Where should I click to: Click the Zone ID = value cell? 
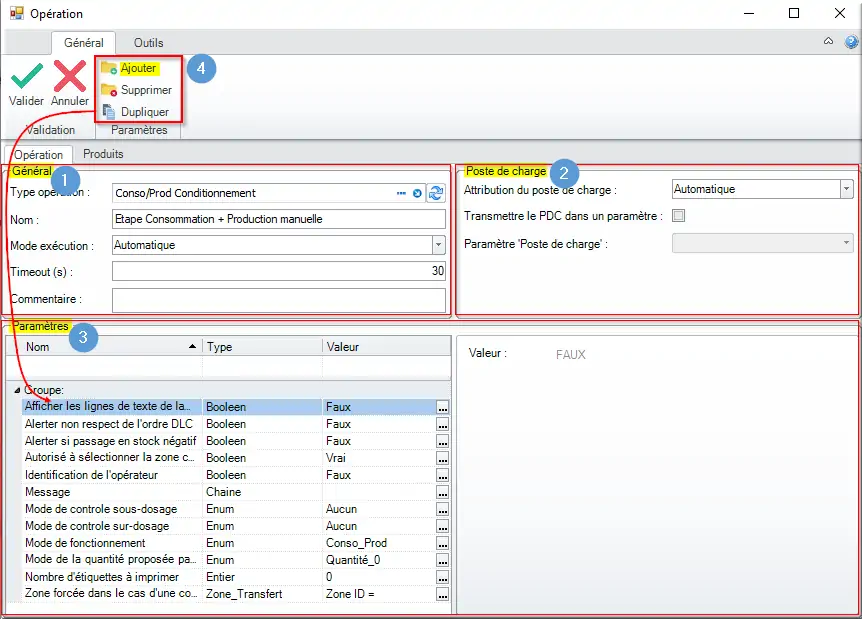coord(379,594)
